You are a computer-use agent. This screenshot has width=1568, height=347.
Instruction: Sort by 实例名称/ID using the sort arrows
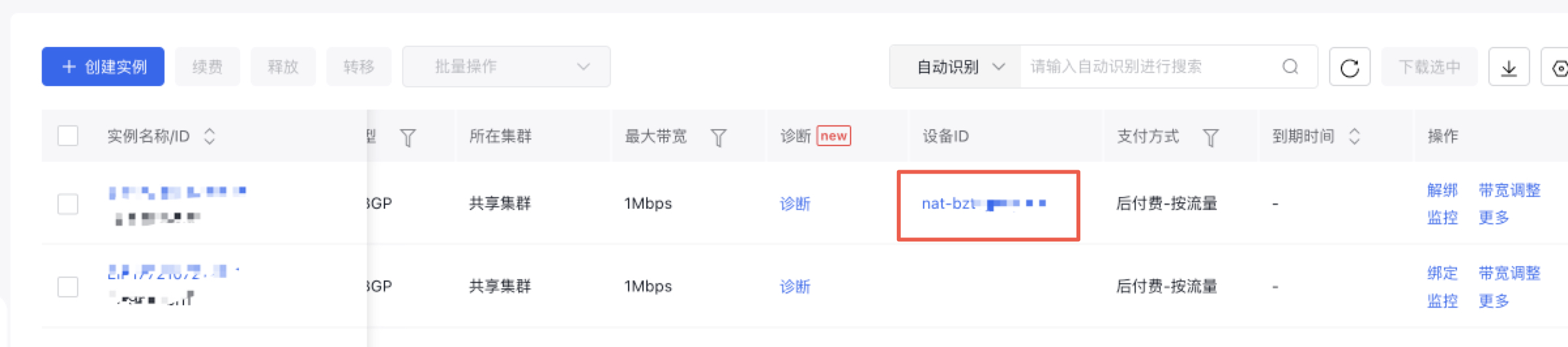point(210,136)
